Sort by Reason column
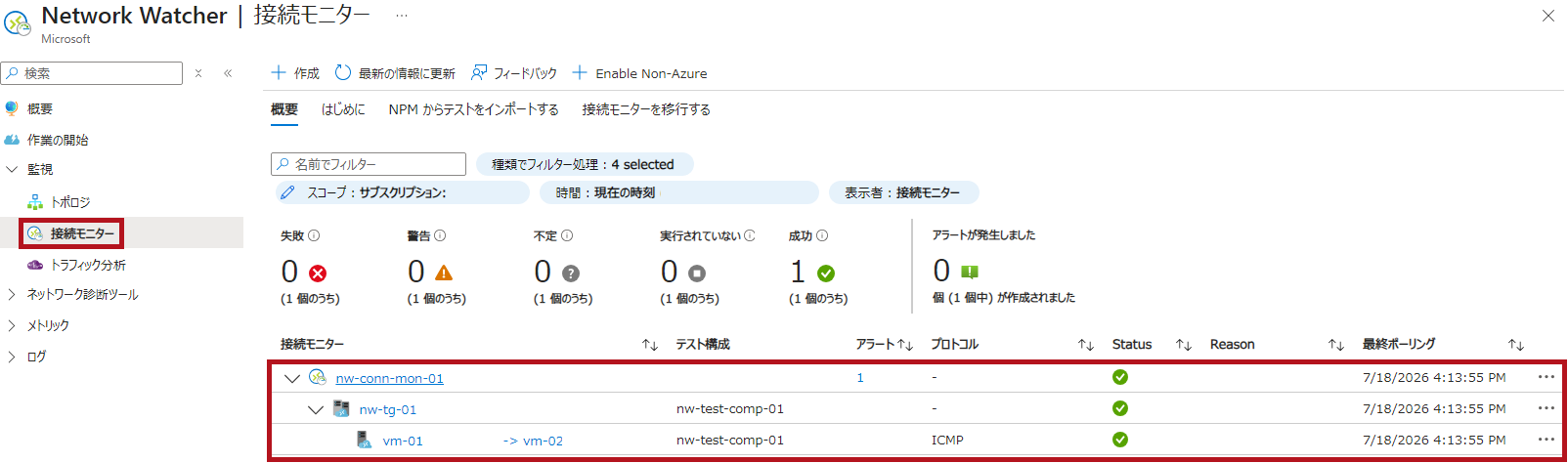The image size is (1568, 463). (1336, 345)
